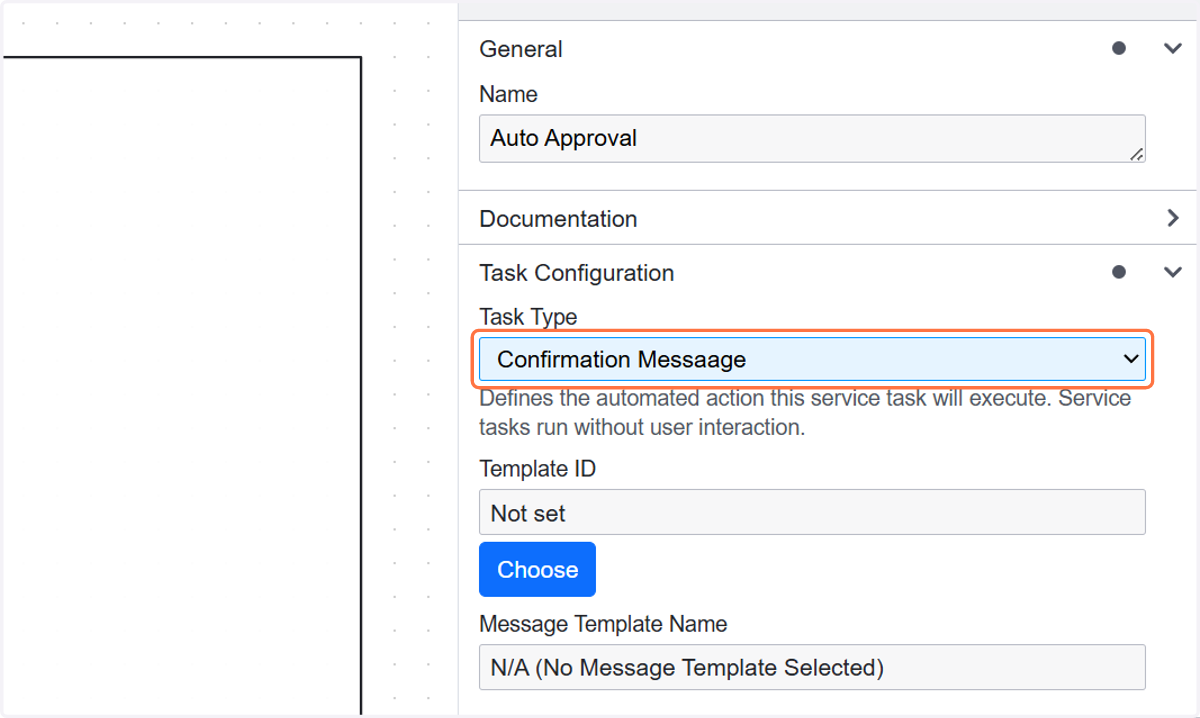Click the Template ID field showing Not set

[812, 512]
